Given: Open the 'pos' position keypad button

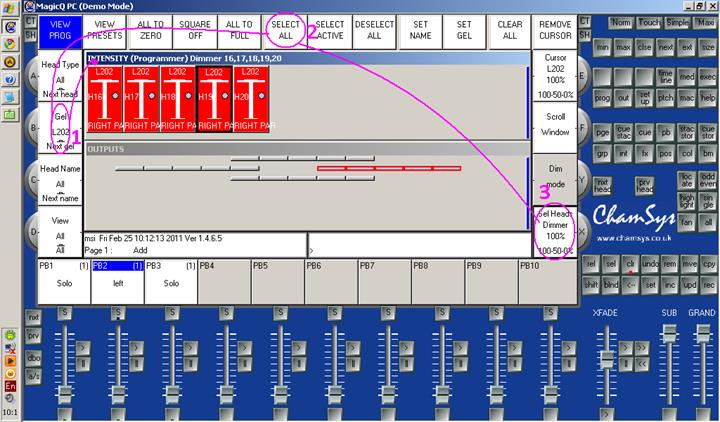Looking at the screenshot, I should 665,153.
